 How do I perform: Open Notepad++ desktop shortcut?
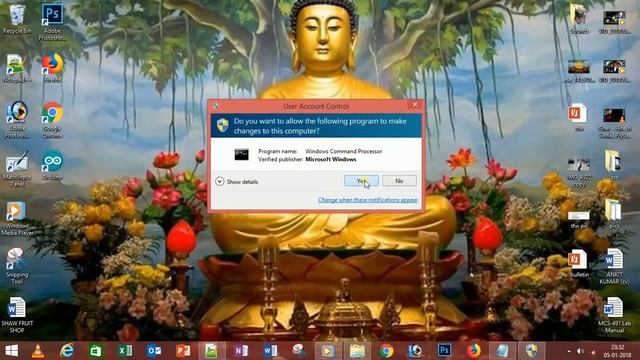pos(17,68)
